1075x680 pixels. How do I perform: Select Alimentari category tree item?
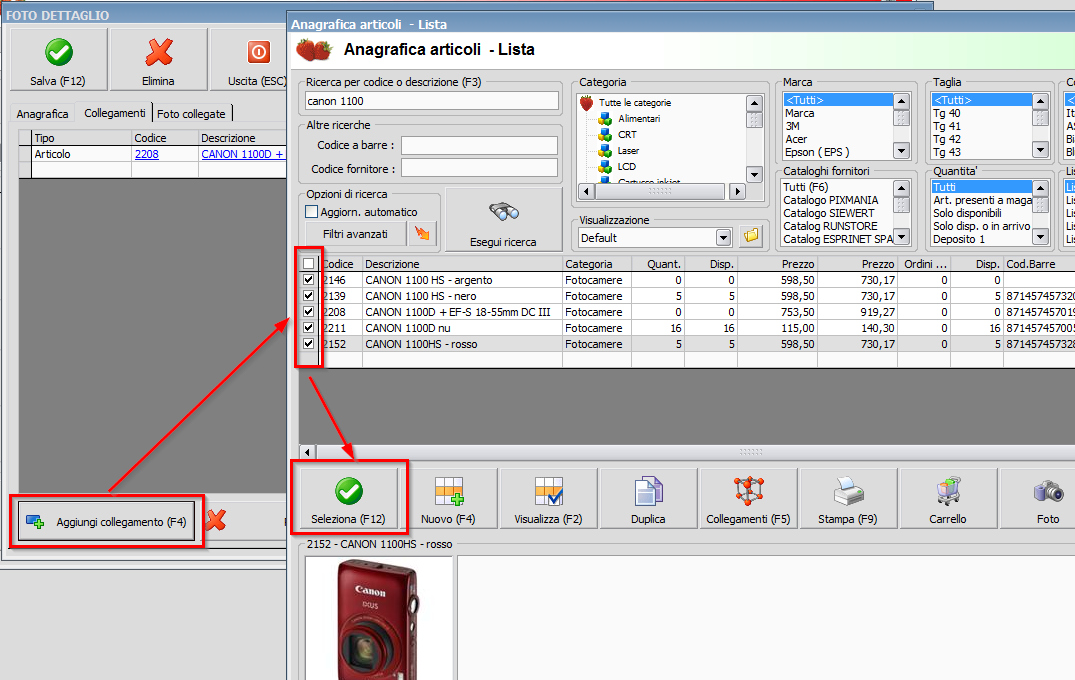[639, 119]
